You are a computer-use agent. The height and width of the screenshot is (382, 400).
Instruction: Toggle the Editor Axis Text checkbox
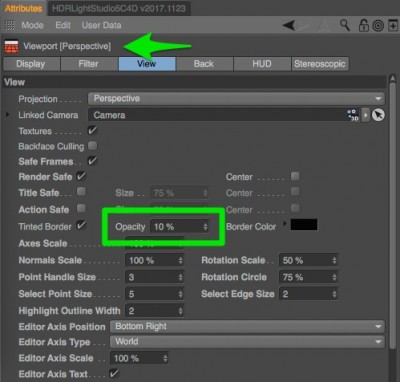coord(114,373)
